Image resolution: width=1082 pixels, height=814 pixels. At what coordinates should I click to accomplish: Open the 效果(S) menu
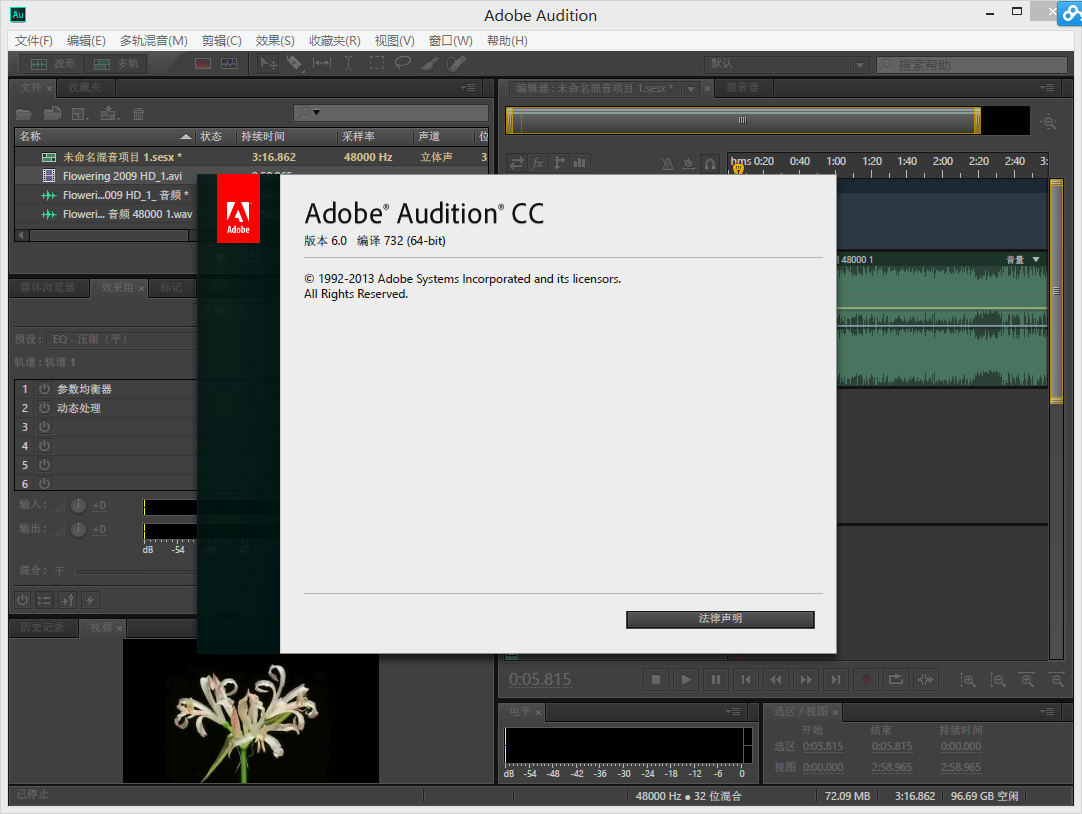point(275,41)
